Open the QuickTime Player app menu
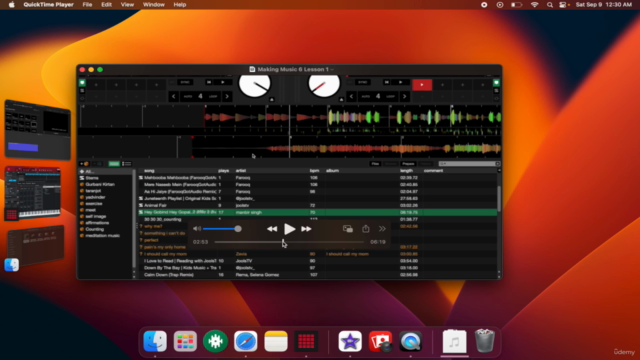Screen dimensions: 640x360 click(49, 4)
